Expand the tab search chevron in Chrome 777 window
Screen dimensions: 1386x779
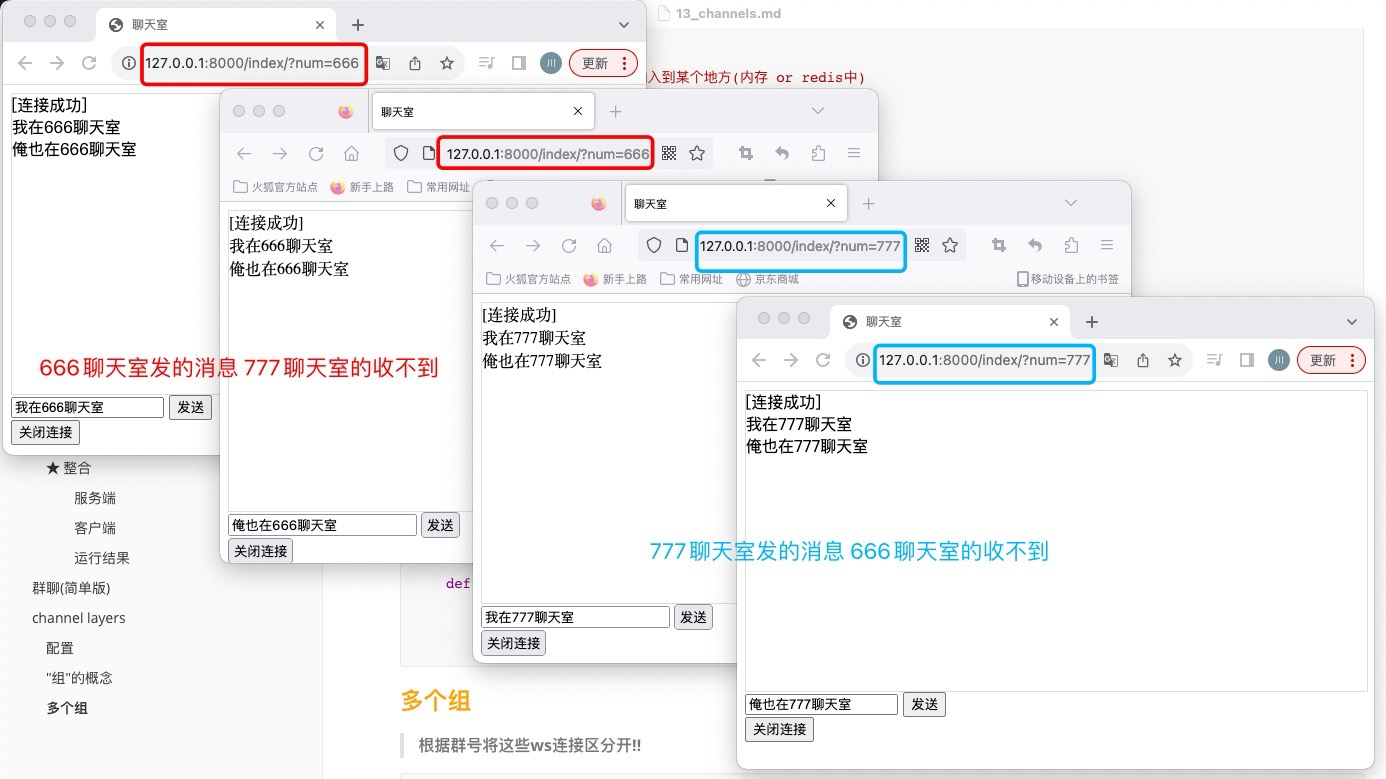pyautogui.click(x=1351, y=322)
